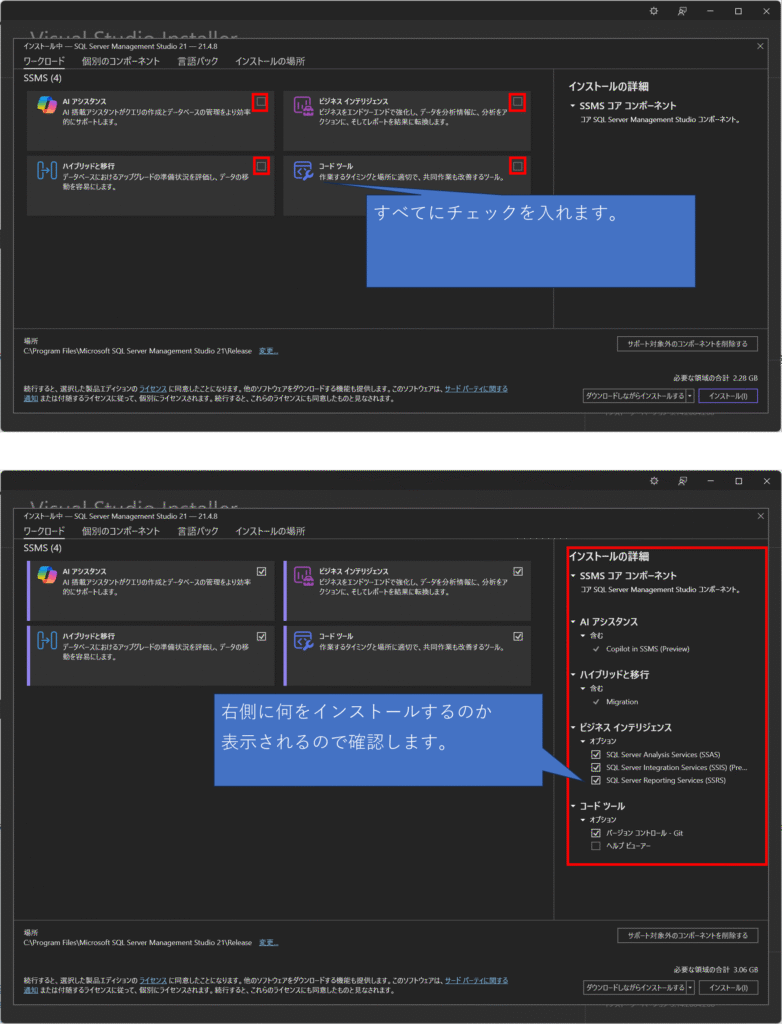Click サポート対象外のコンポーネントを削除する in top window
Image resolution: width=782 pixels, height=1024 pixels.
point(687,344)
